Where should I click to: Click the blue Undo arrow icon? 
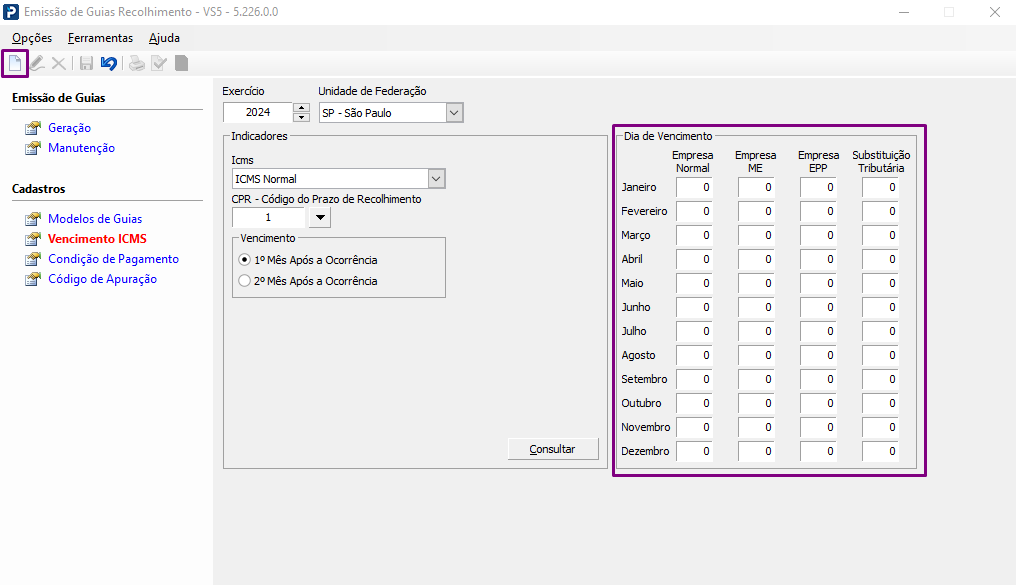pyautogui.click(x=109, y=63)
